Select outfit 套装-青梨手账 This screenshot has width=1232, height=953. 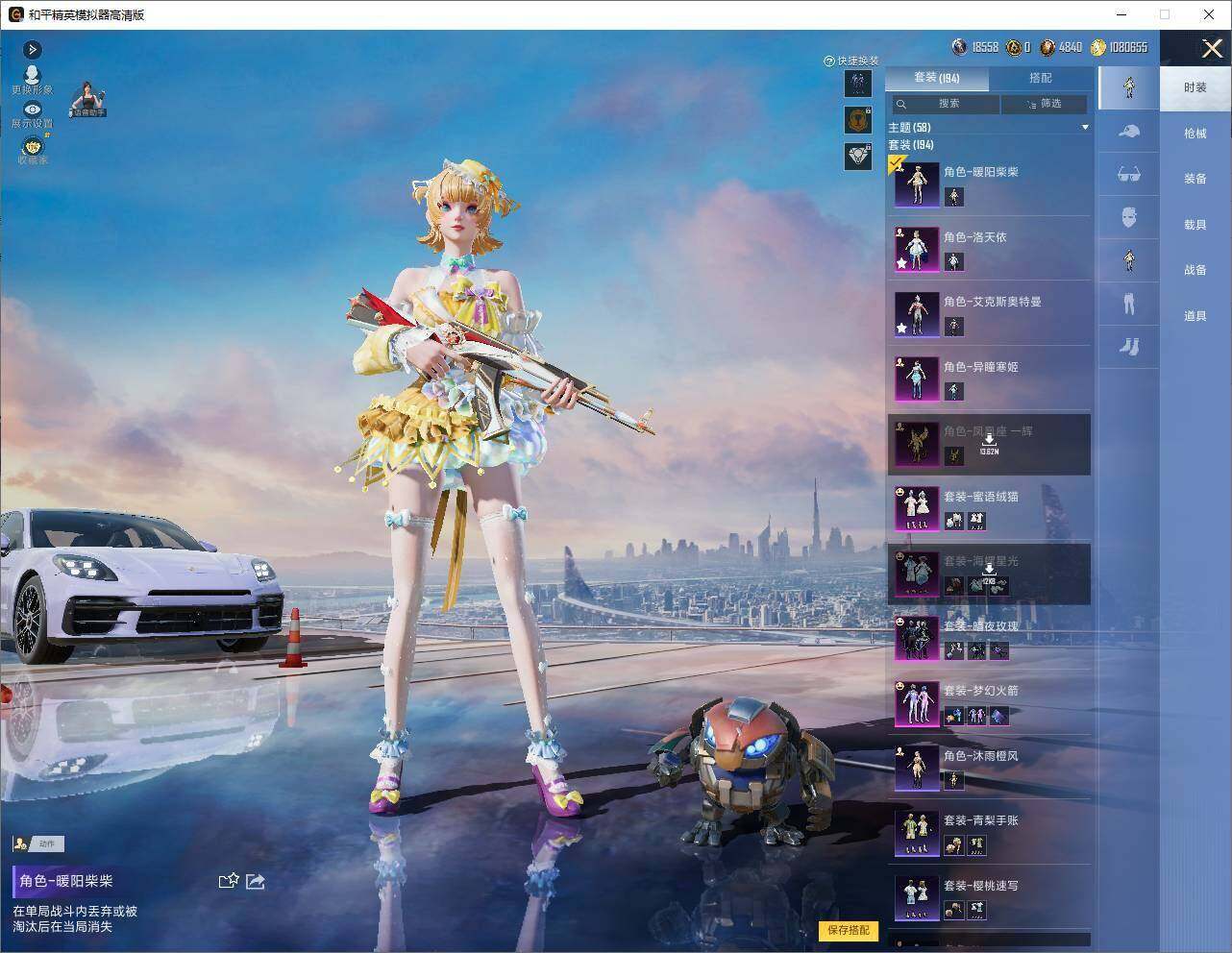coord(990,833)
